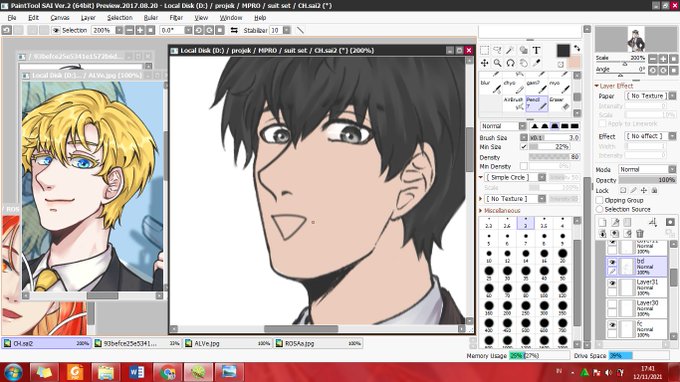
Task: Select brush size preset 3.5
Action: [x=544, y=223]
